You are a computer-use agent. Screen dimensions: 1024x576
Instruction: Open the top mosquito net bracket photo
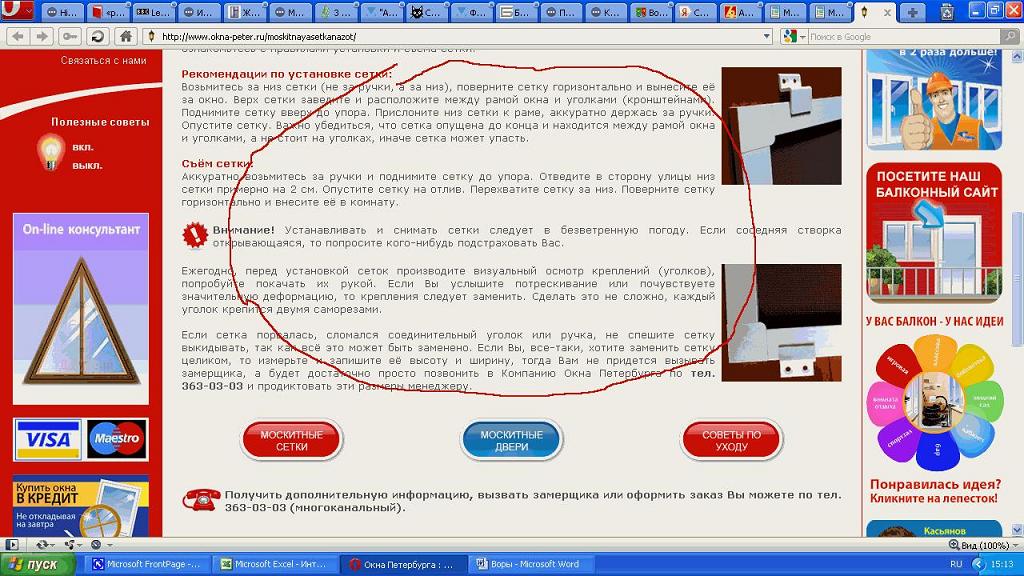[782, 125]
